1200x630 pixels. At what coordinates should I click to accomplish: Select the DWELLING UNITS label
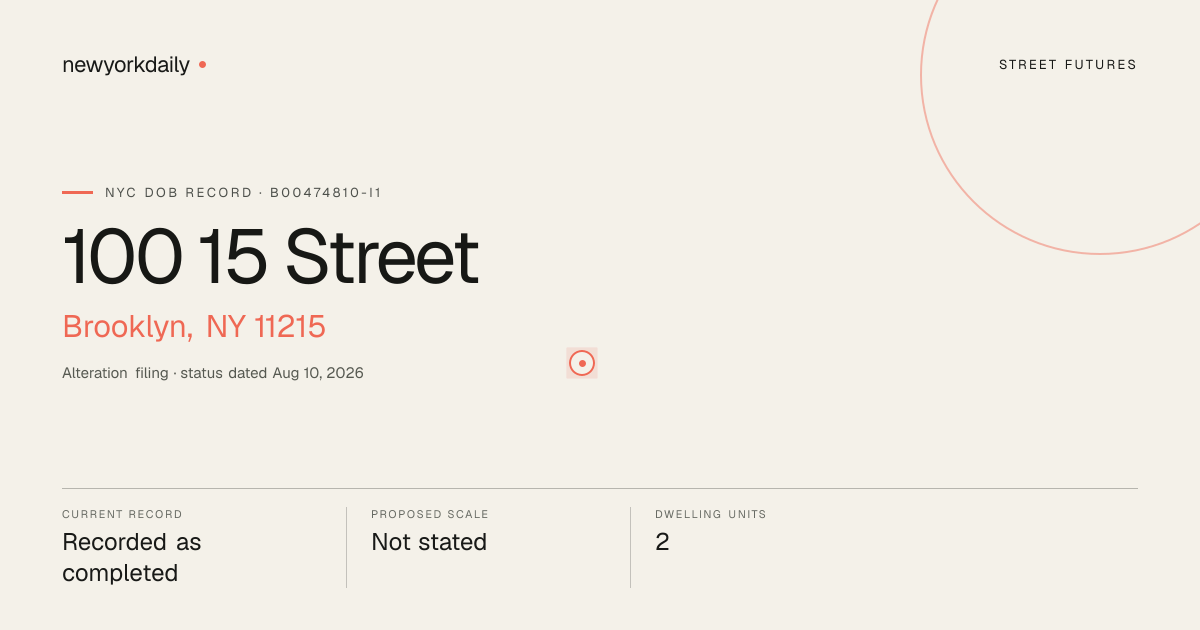[711, 514]
